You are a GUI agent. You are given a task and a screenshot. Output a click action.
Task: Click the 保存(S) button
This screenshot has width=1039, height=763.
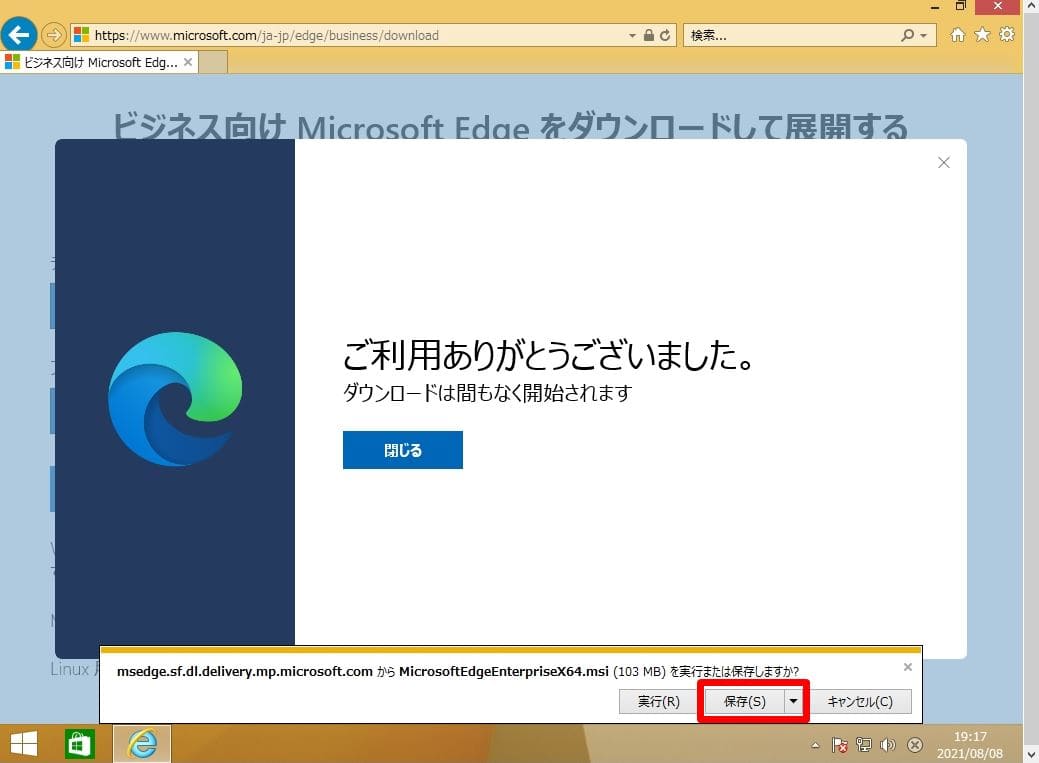coord(745,701)
